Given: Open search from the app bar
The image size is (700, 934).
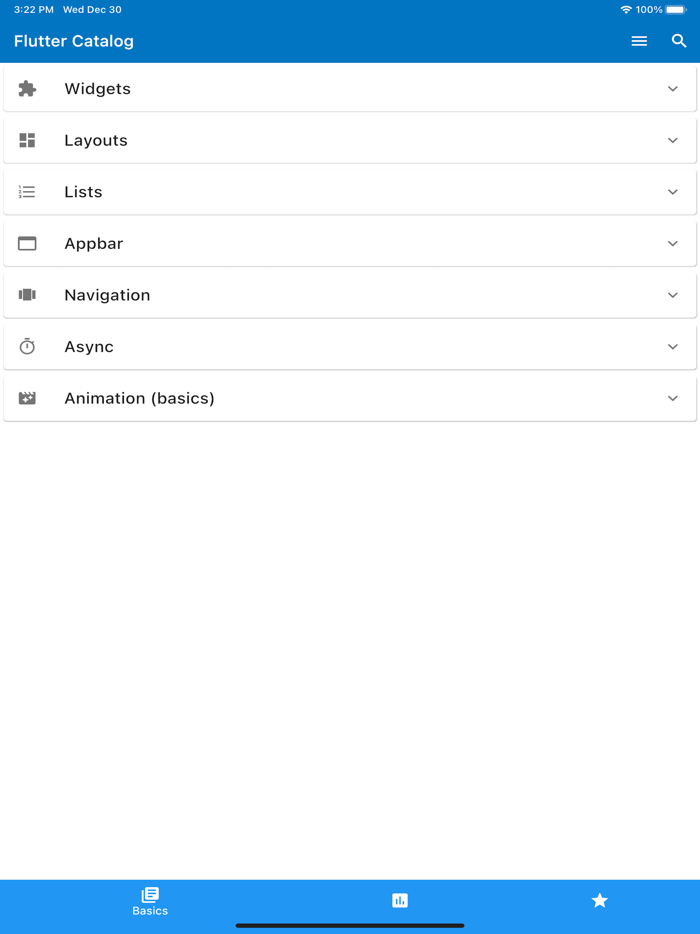Looking at the screenshot, I should point(679,41).
